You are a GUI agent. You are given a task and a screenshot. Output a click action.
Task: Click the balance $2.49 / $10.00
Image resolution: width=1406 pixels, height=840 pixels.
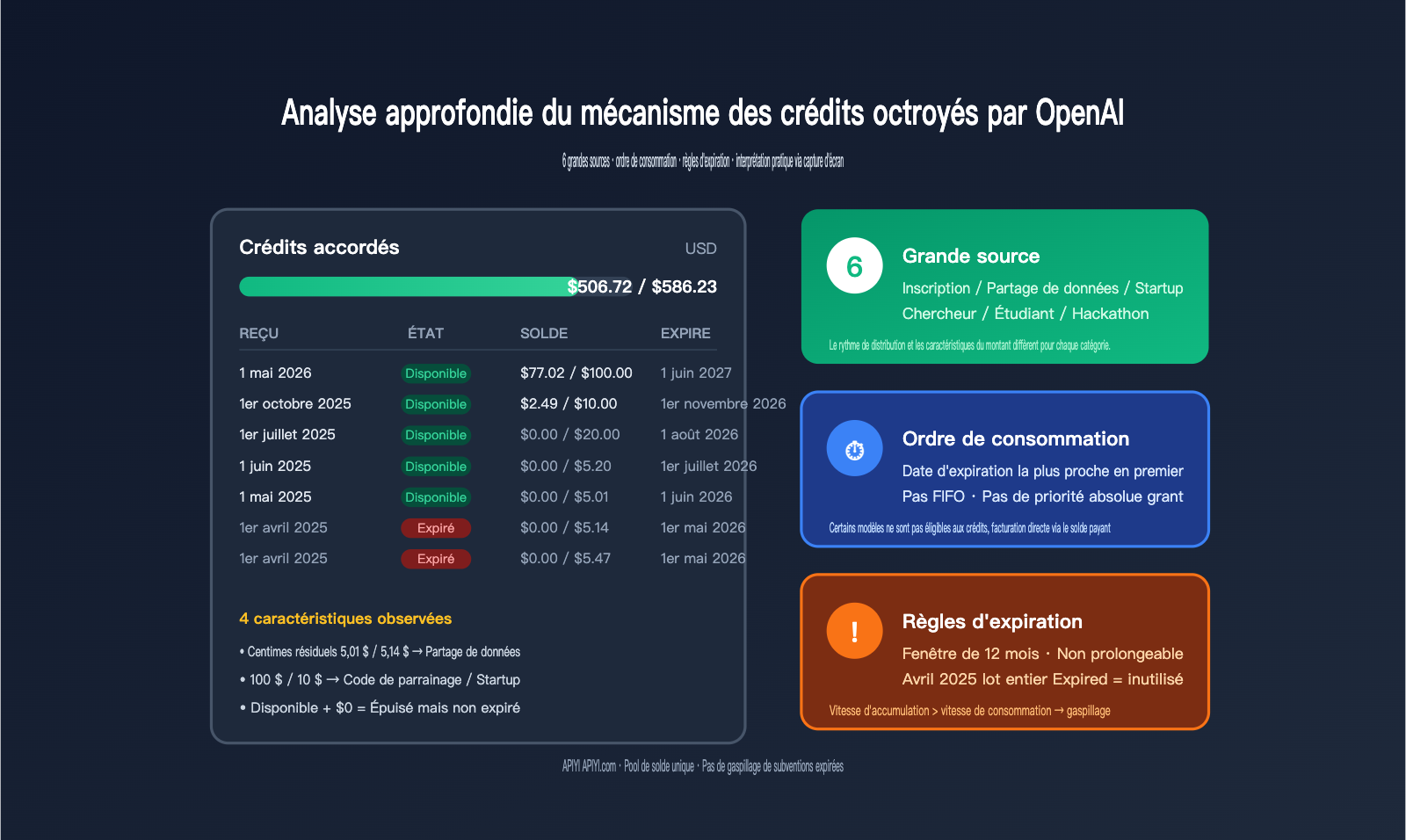[x=569, y=403]
